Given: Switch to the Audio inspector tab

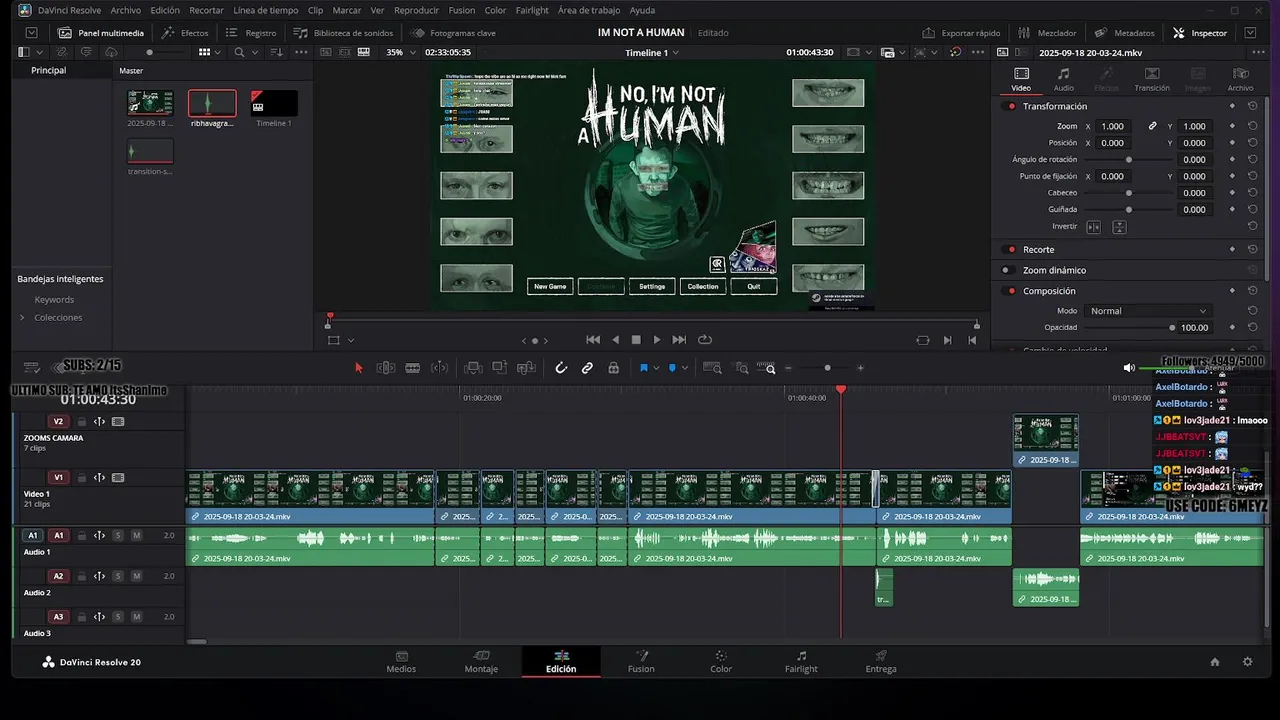Looking at the screenshot, I should click(x=1064, y=79).
